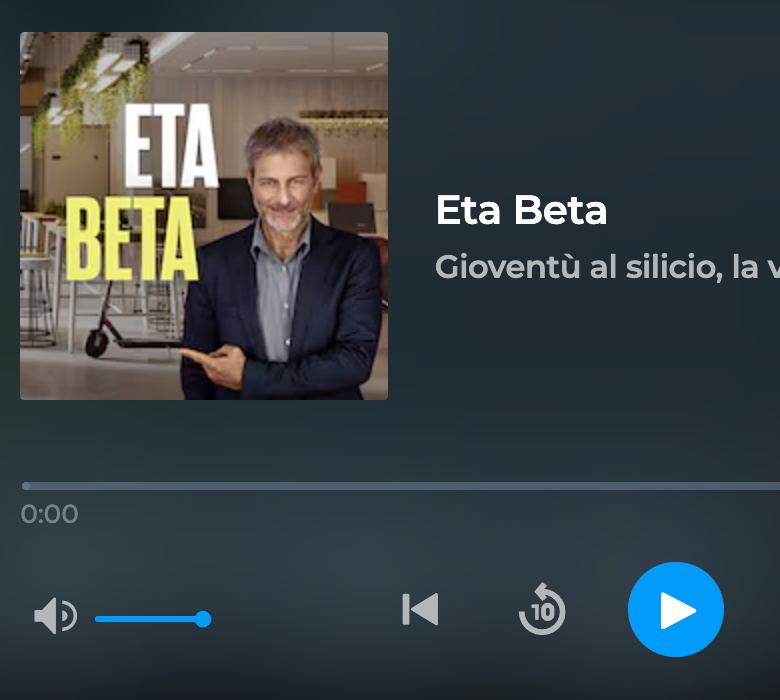Click the 0:00 elapsed time label
This screenshot has width=780, height=700.
(49, 514)
